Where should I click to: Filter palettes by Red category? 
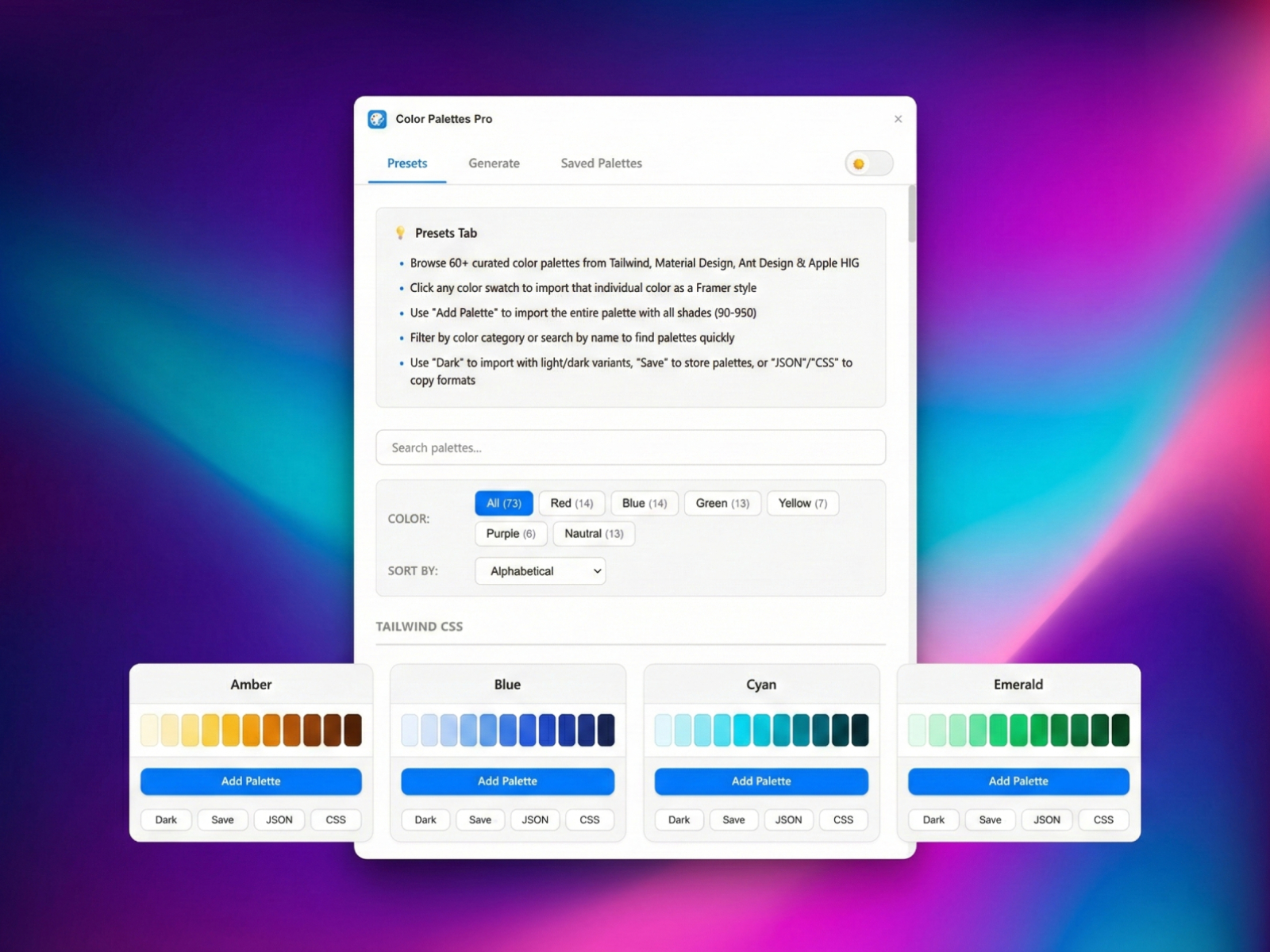point(571,503)
